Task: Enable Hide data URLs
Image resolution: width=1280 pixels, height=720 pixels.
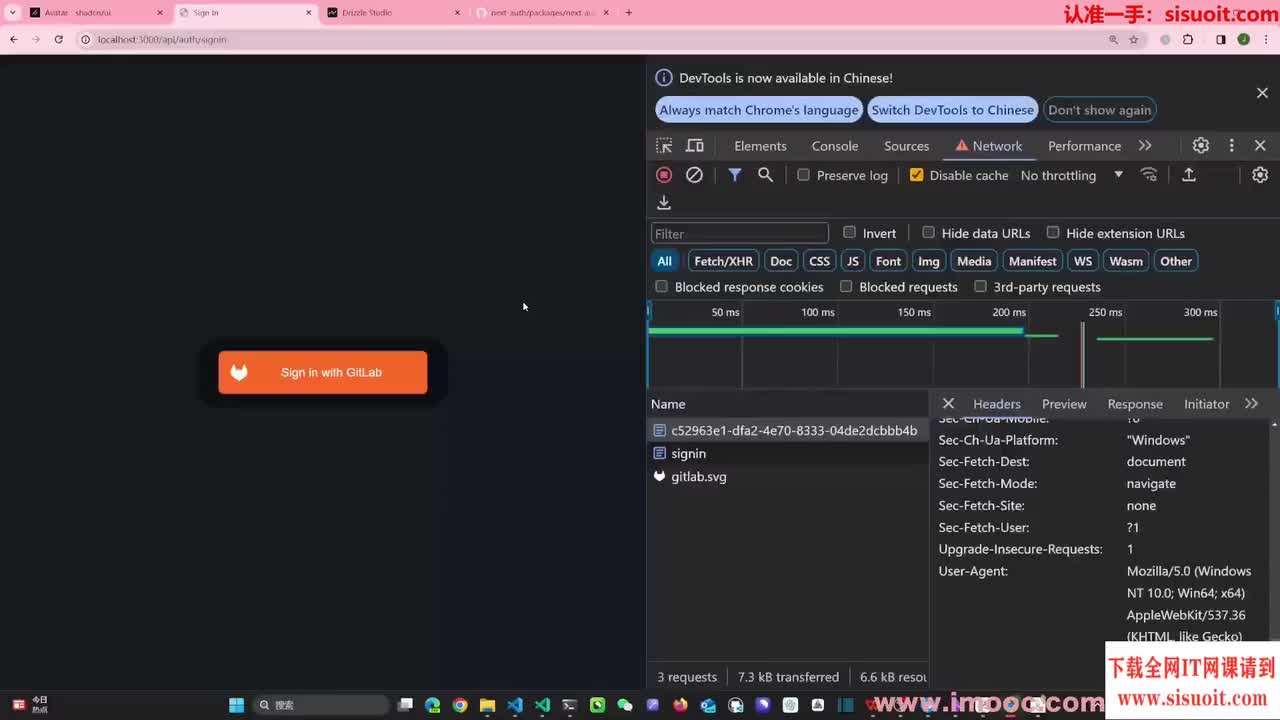Action: (928, 233)
